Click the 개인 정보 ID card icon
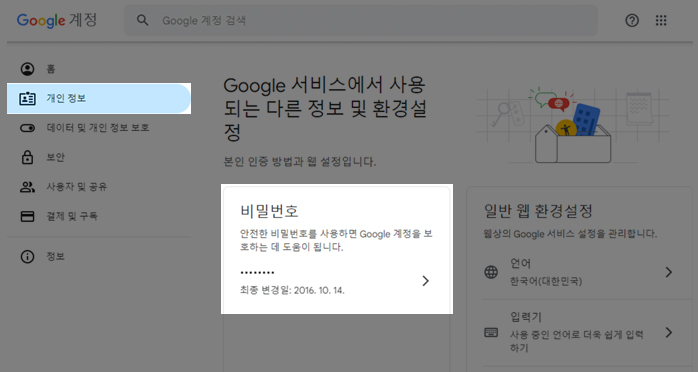The height and width of the screenshot is (372, 698). [28, 98]
